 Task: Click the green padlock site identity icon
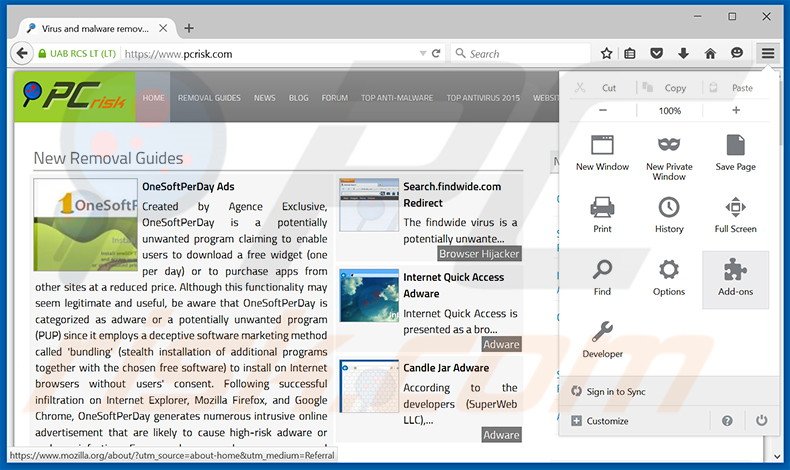click(x=42, y=53)
